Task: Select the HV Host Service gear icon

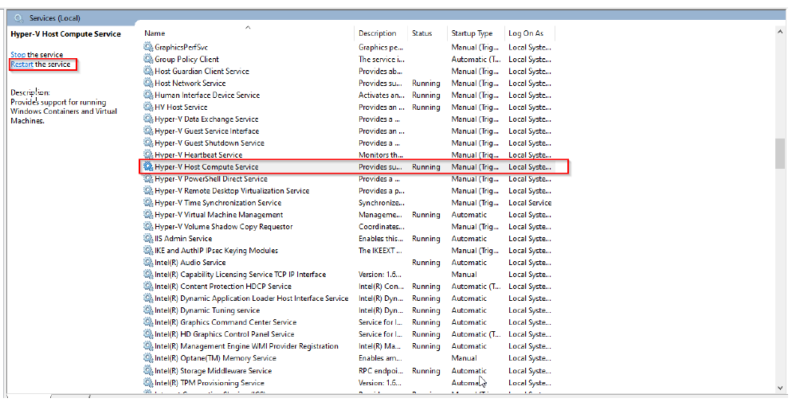Action: (x=149, y=107)
